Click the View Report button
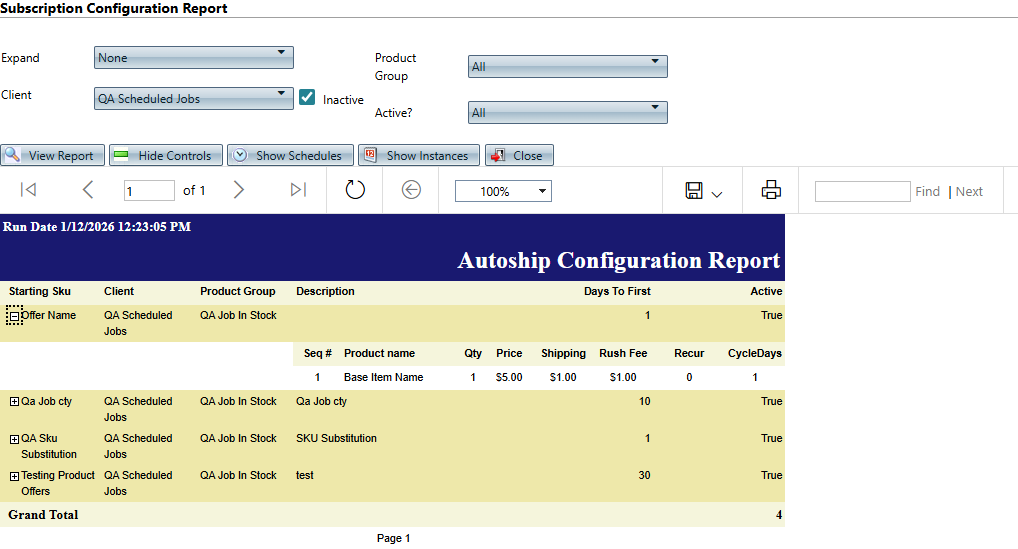This screenshot has height=549, width=1018. coord(52,155)
